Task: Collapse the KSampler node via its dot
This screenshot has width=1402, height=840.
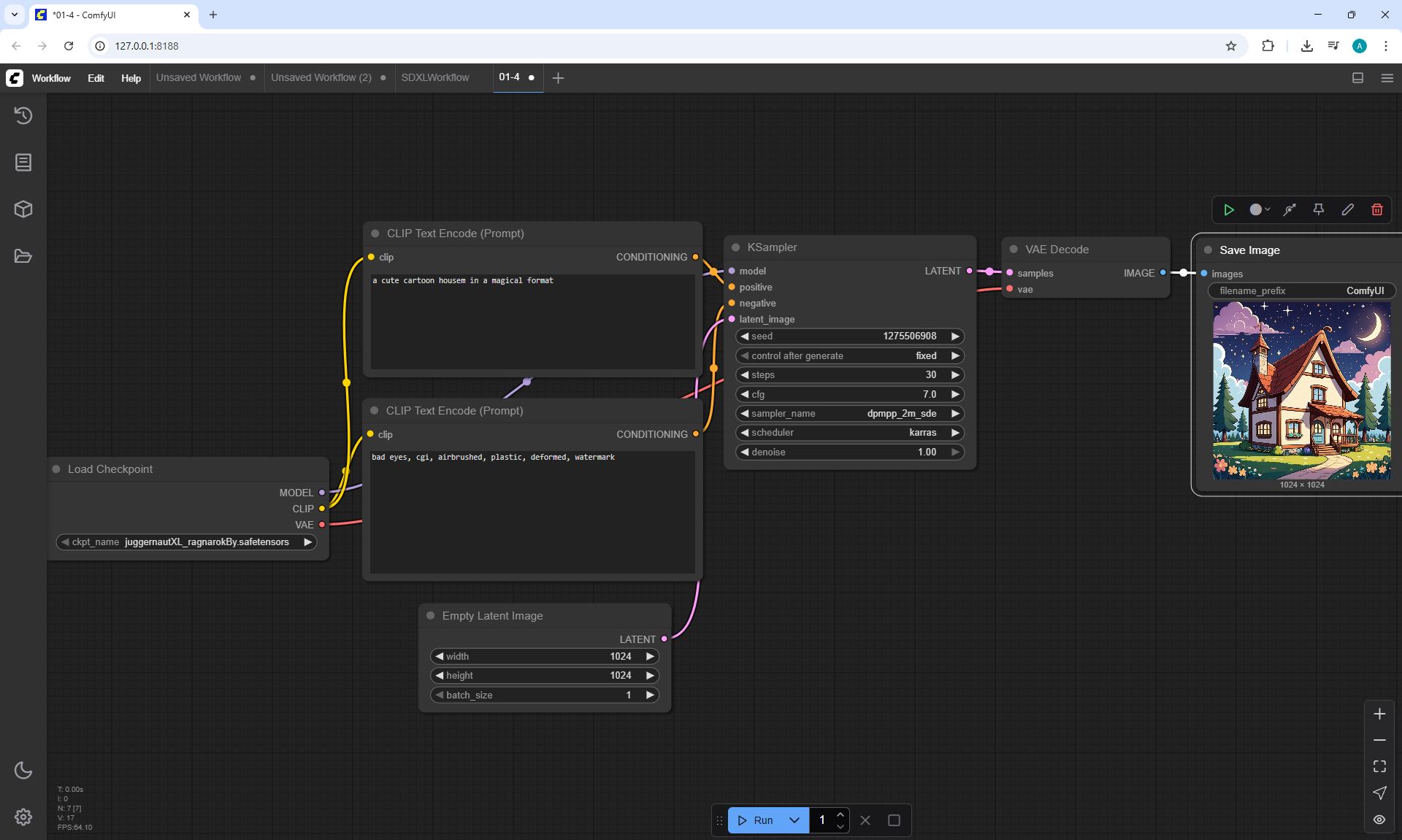Action: (736, 247)
